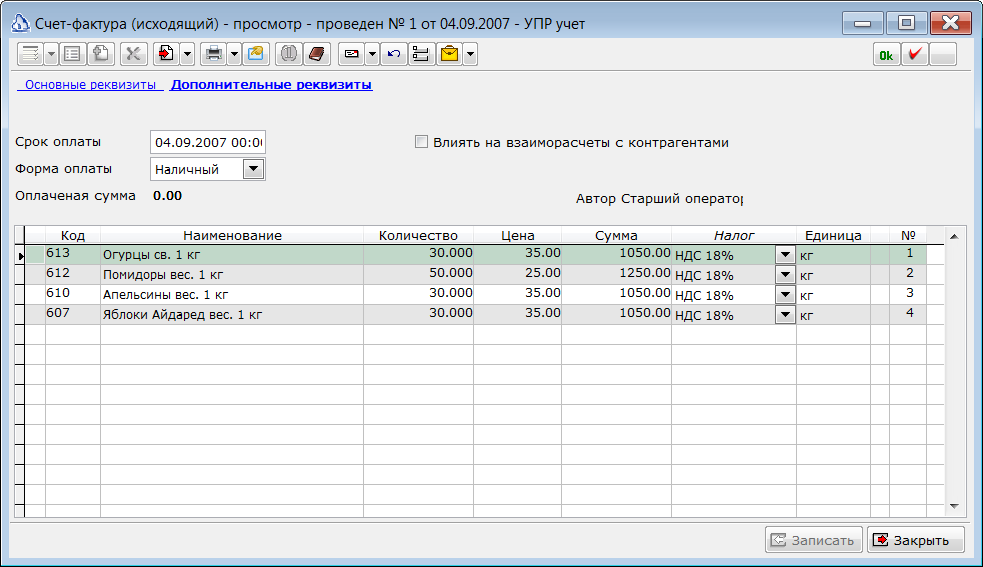Expand the dropdown beside the yellow briefcase
This screenshot has width=983, height=567.
click(x=470, y=54)
